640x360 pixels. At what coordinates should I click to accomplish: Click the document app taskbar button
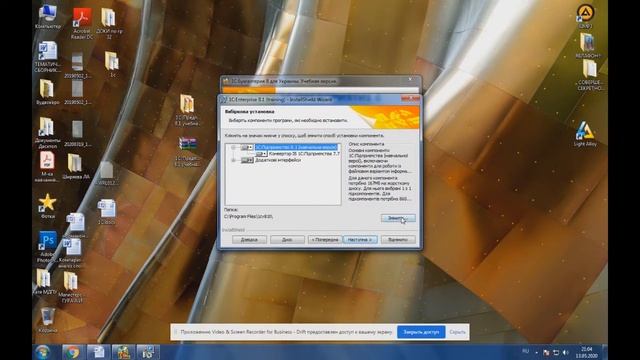click(x=98, y=352)
